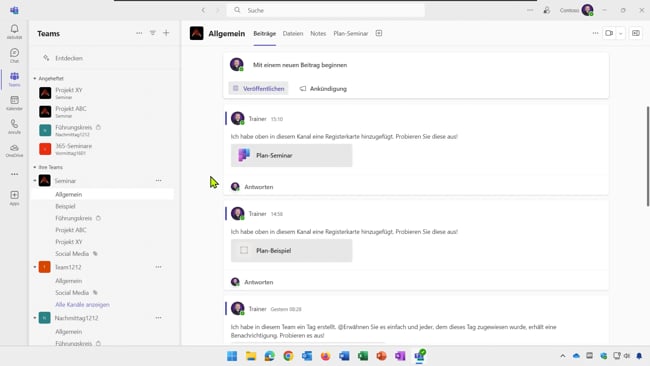Click Alle Kanäle anzeigen link
Screen dimensions: 650x366
82,304
